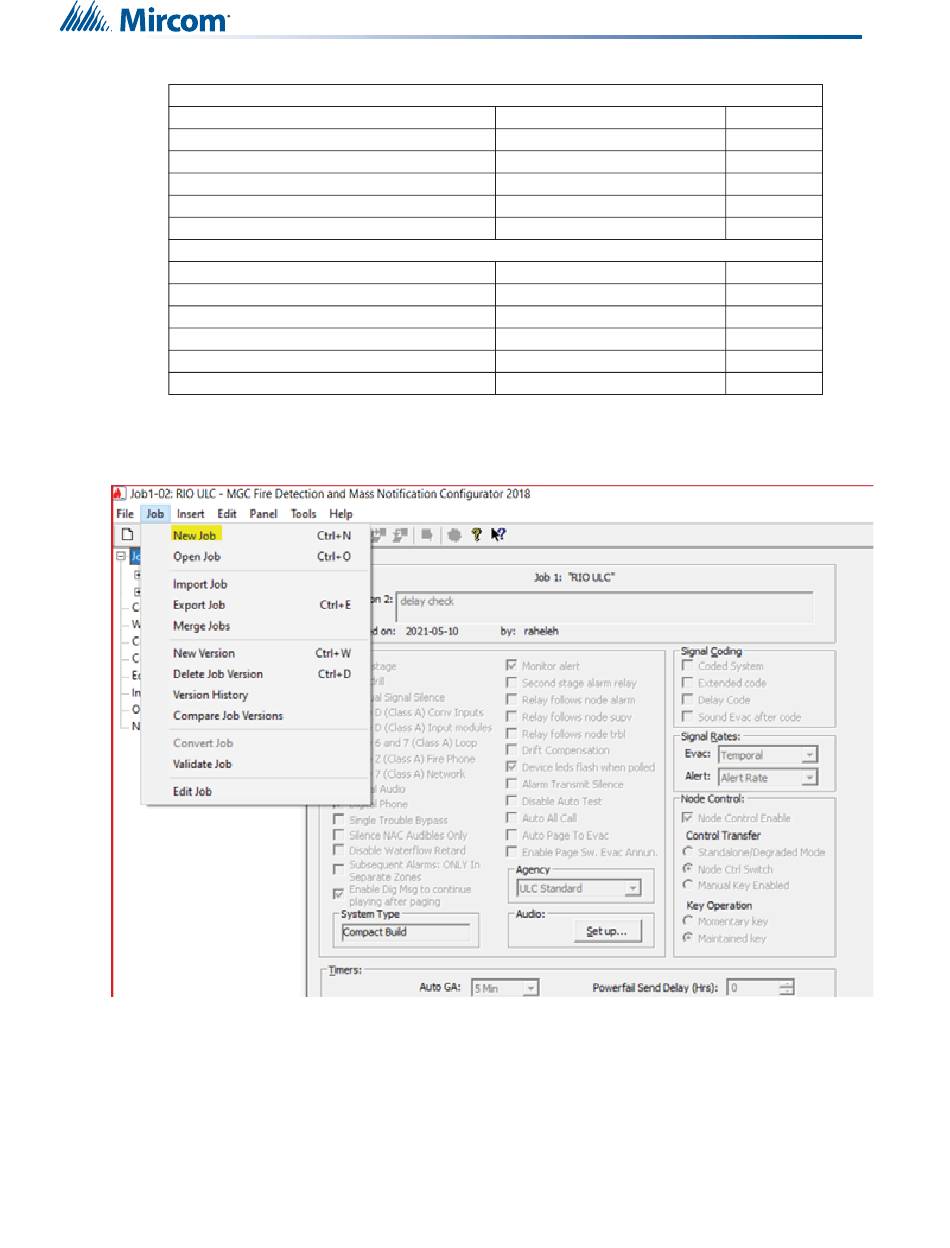Viewport: 950px width, 1248px height.
Task: Select Maintained key radio button
Action: [x=687, y=939]
